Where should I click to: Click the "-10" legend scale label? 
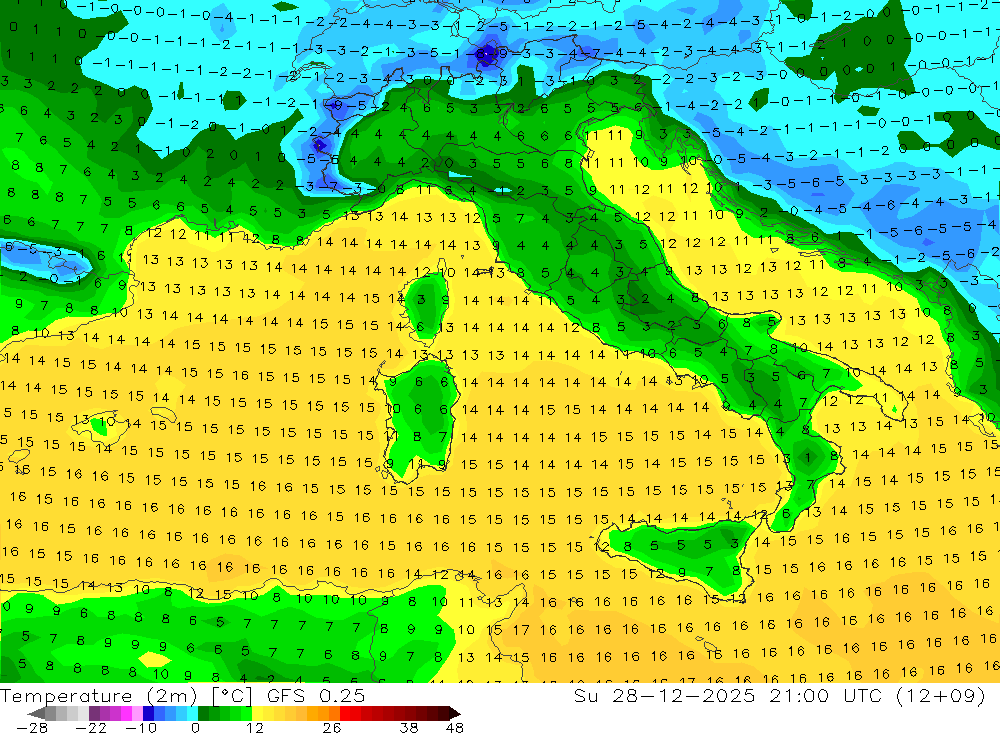pos(141,727)
